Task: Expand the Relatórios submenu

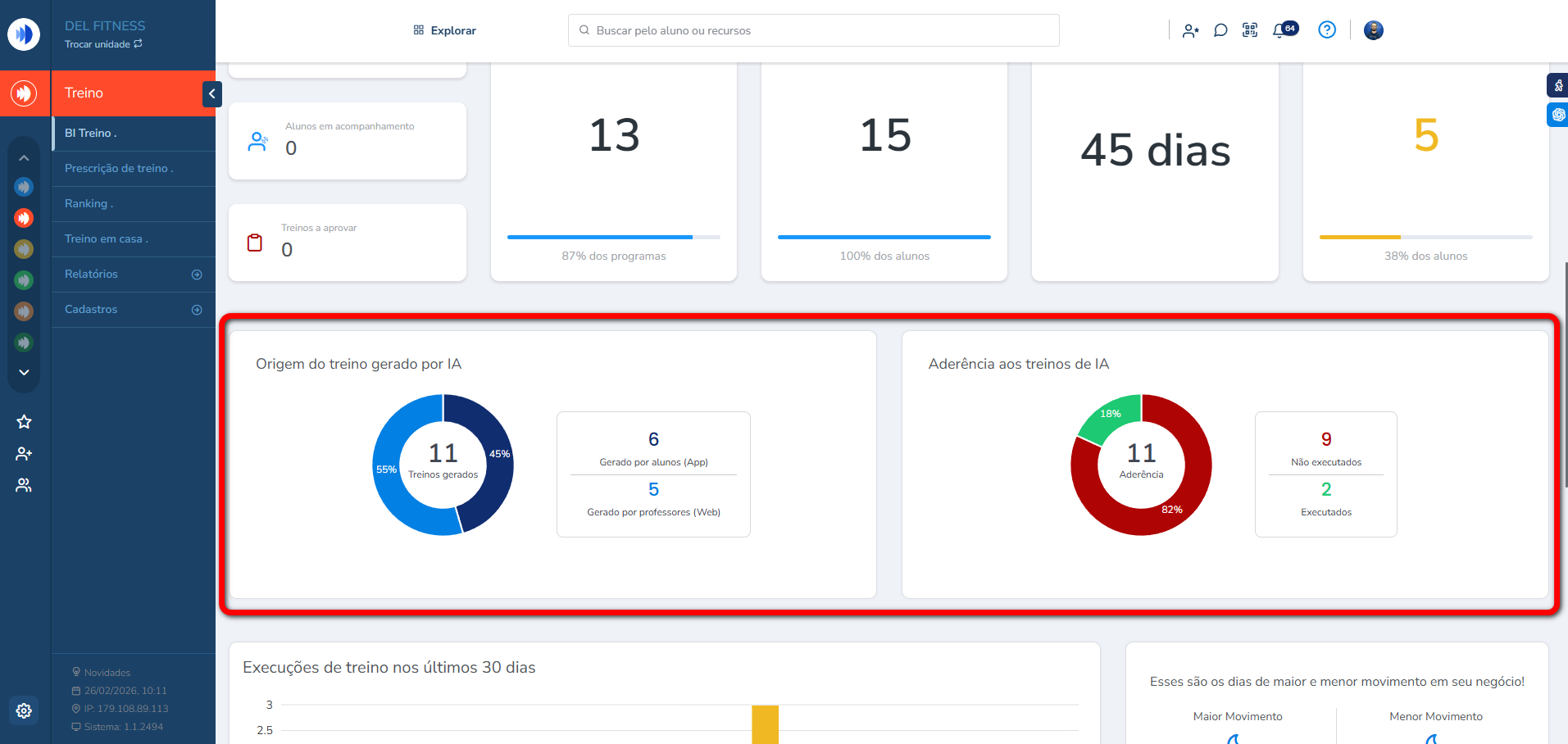Action: 197,274
